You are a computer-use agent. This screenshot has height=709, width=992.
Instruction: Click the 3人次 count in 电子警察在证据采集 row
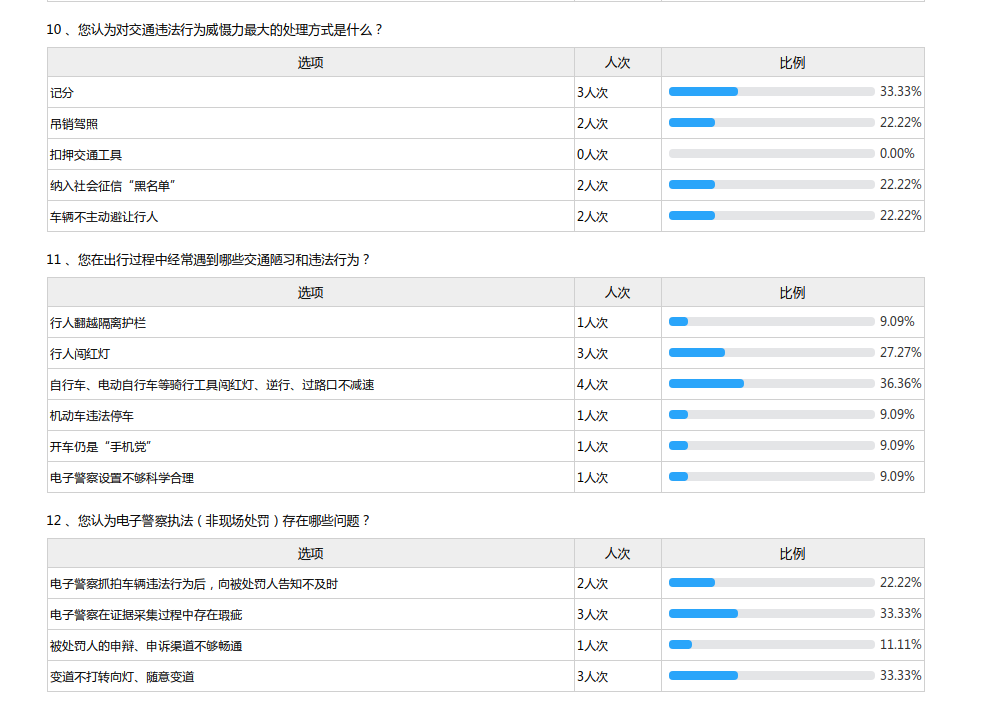(592, 615)
